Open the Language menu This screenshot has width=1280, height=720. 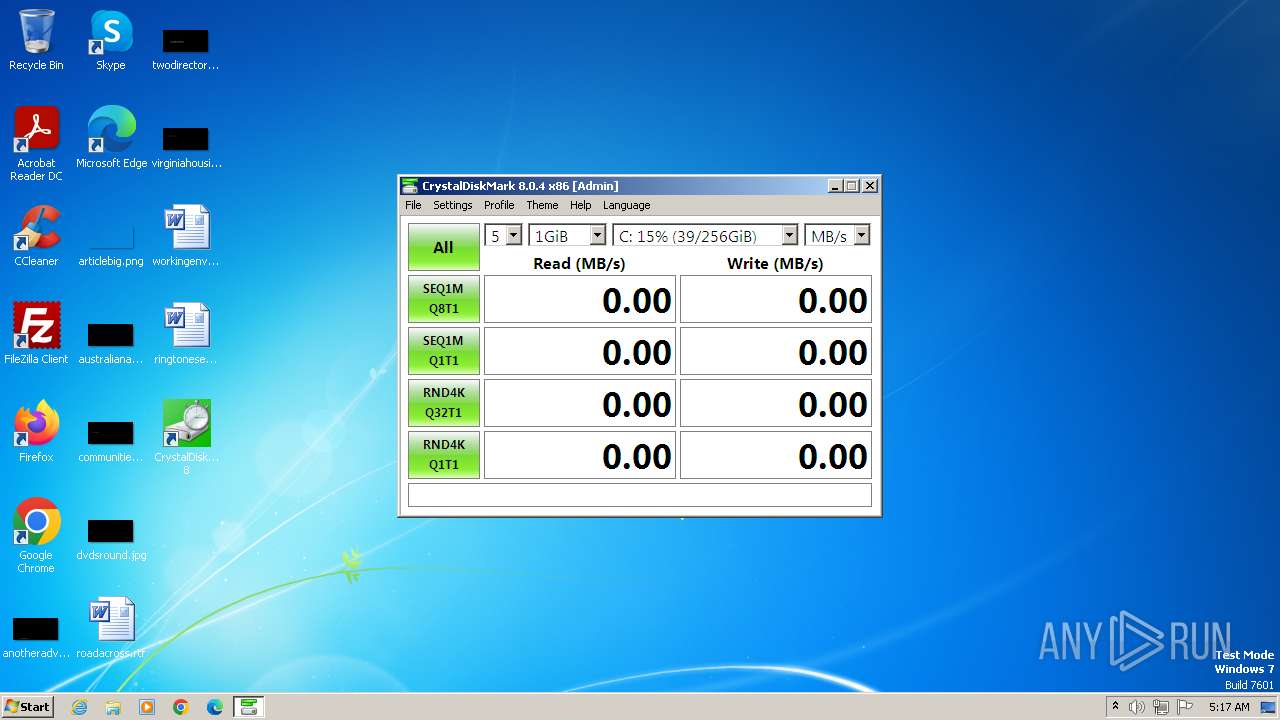(626, 205)
